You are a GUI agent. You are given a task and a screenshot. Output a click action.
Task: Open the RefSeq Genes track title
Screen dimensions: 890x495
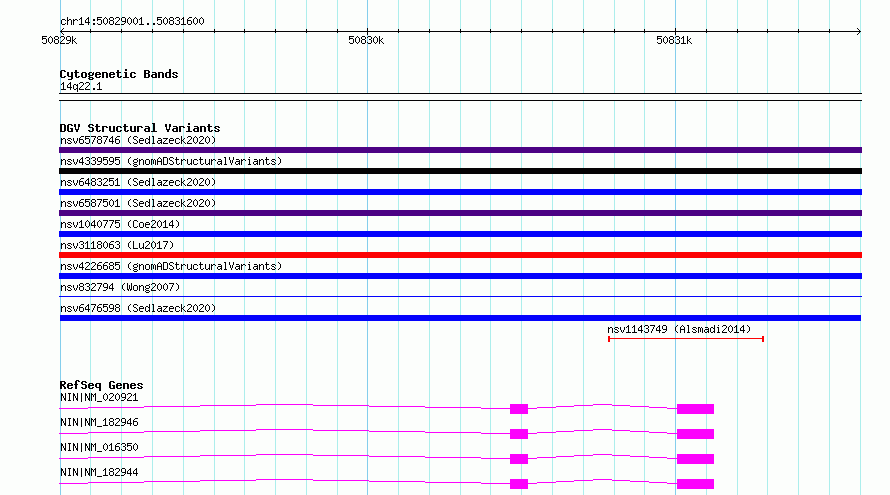coord(101,385)
